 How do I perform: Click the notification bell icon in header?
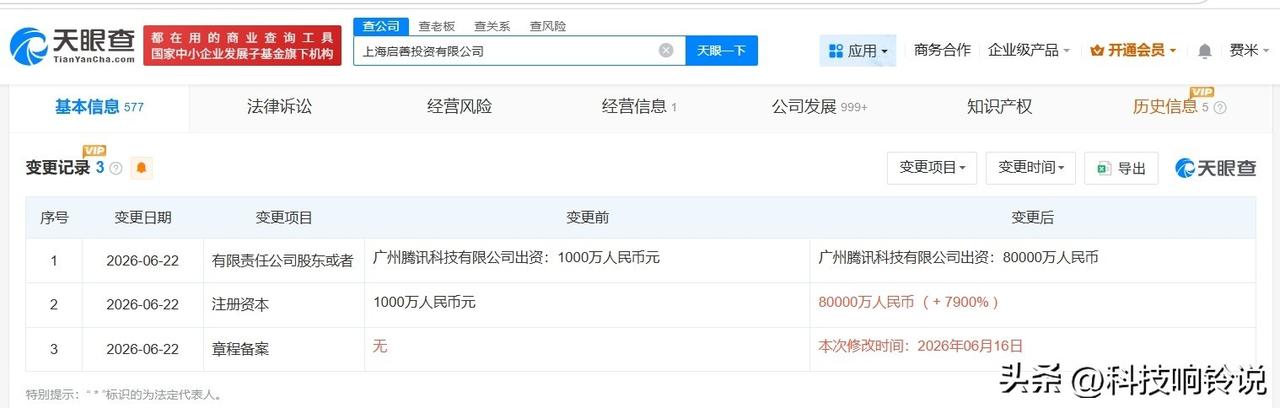coord(1205,50)
